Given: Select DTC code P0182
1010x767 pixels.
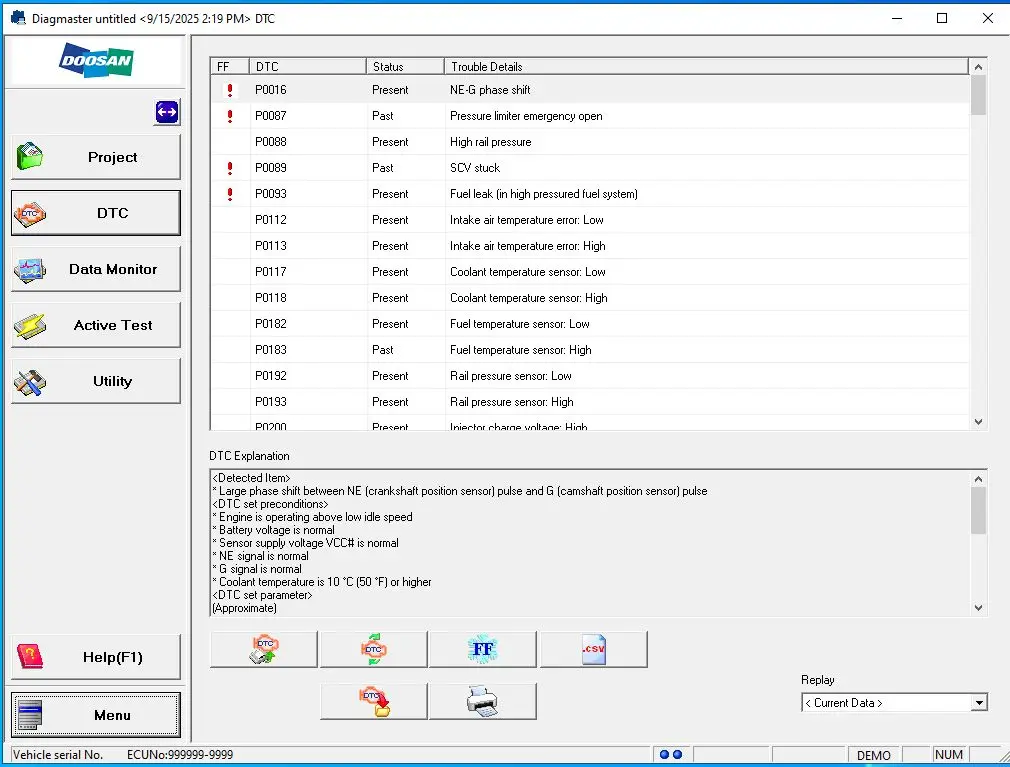Looking at the screenshot, I should click(271, 324).
